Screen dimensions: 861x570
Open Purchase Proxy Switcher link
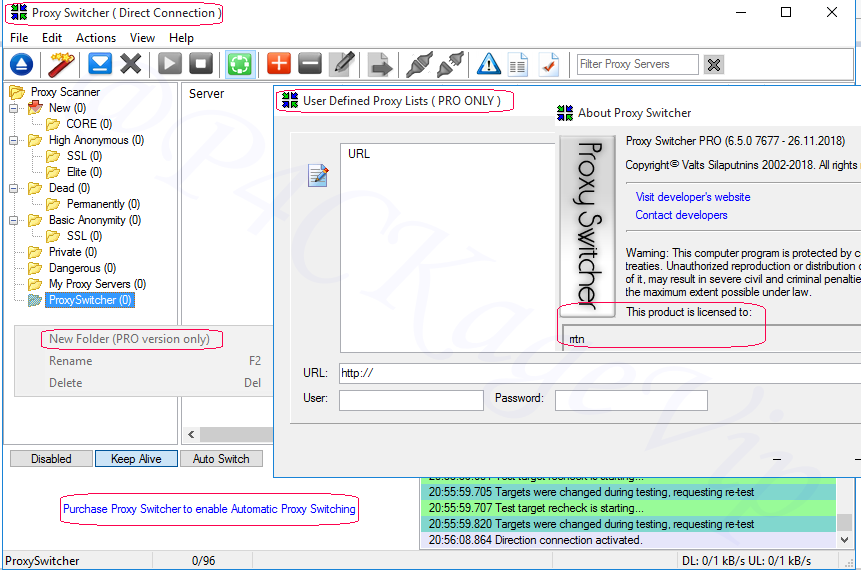tap(209, 509)
